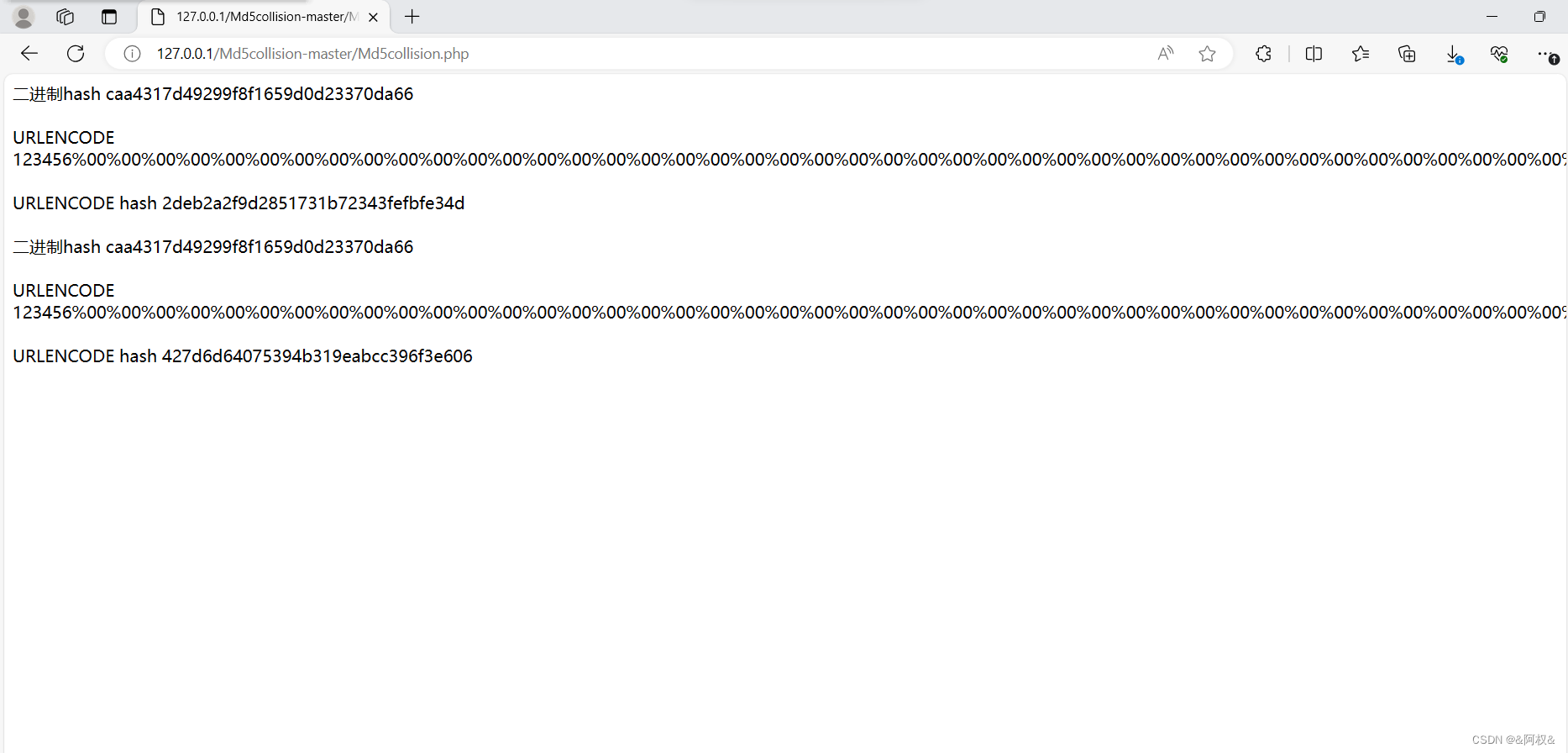This screenshot has width=1568, height=753.
Task: Open the workspaces icon
Action: 66,17
